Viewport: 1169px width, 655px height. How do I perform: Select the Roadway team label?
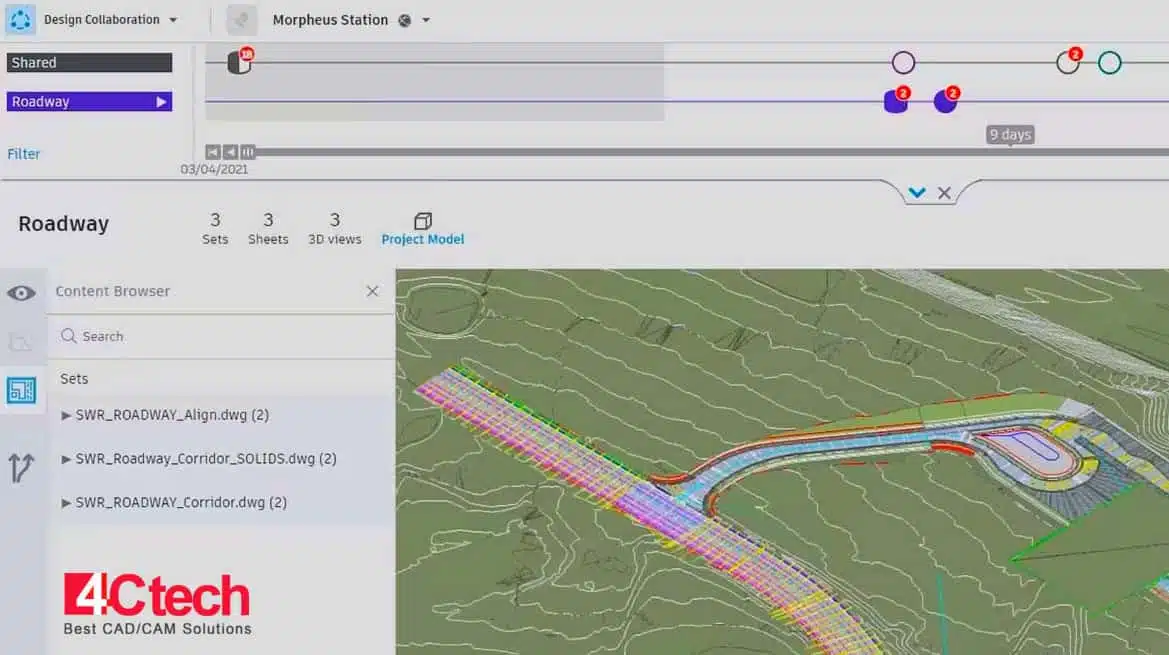point(89,101)
